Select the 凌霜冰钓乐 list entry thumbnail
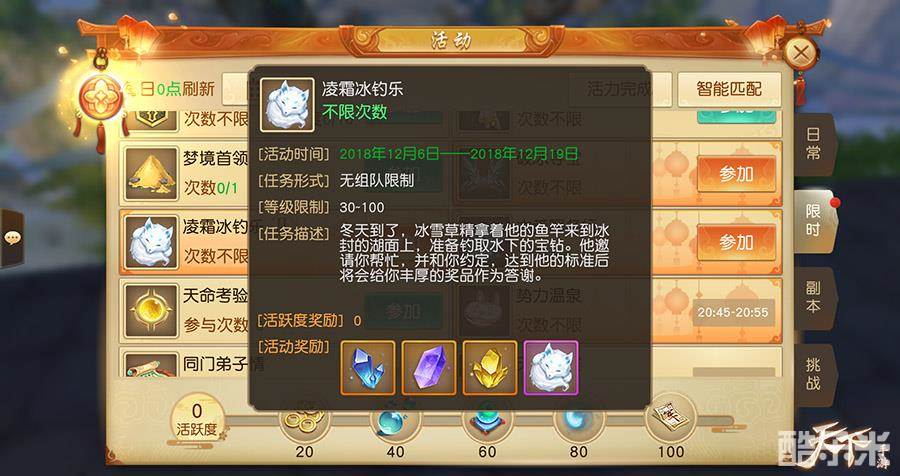This screenshot has width=900, height=476. tap(152, 242)
